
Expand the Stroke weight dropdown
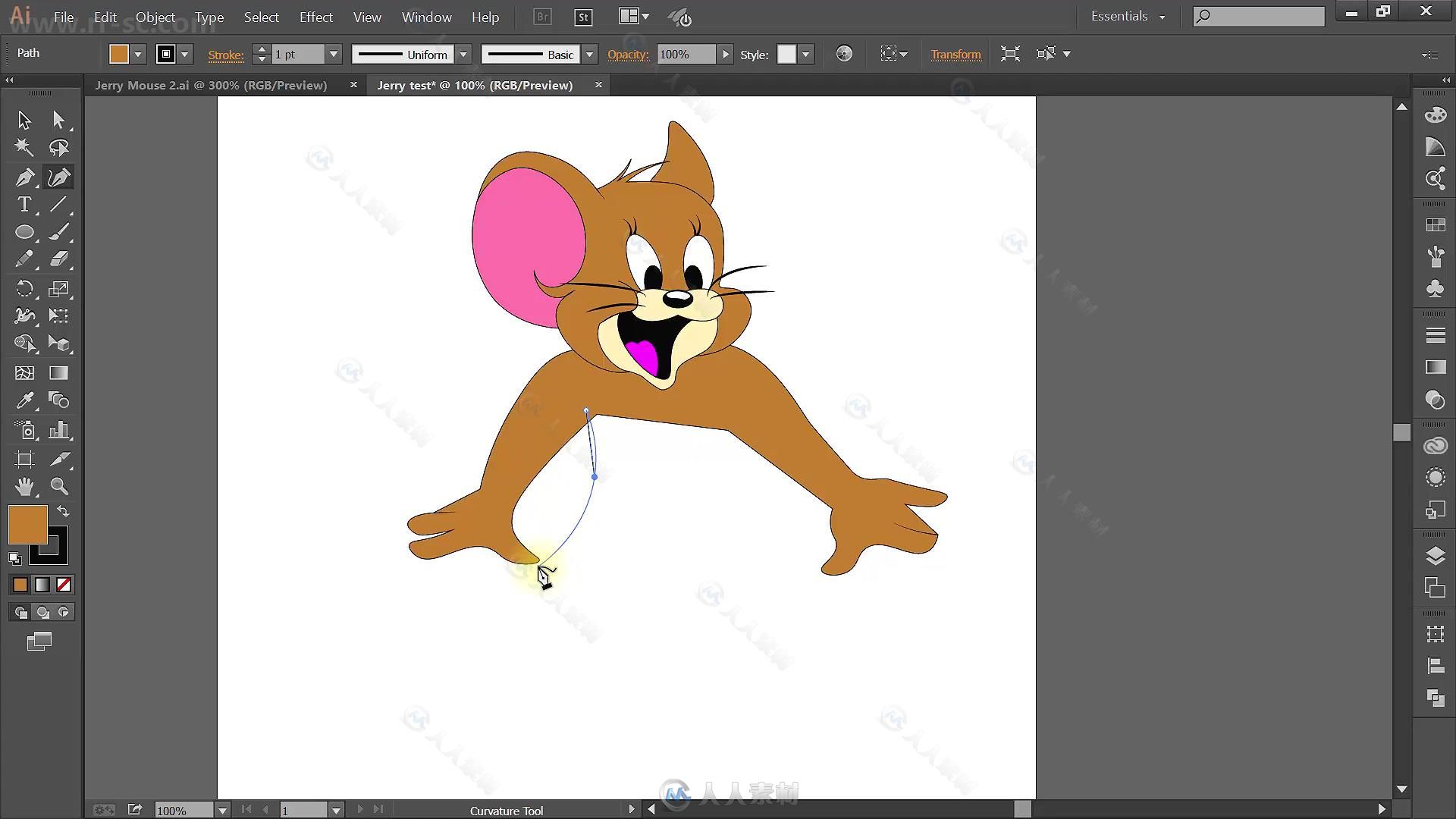(x=333, y=54)
